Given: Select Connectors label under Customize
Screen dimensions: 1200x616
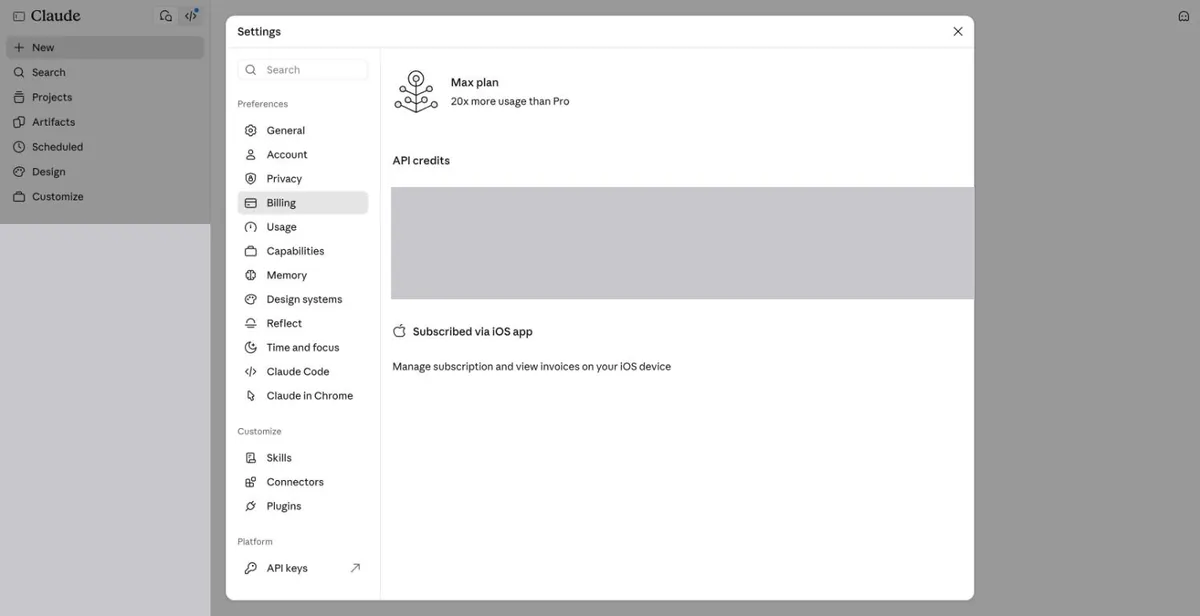Looking at the screenshot, I should point(295,482).
